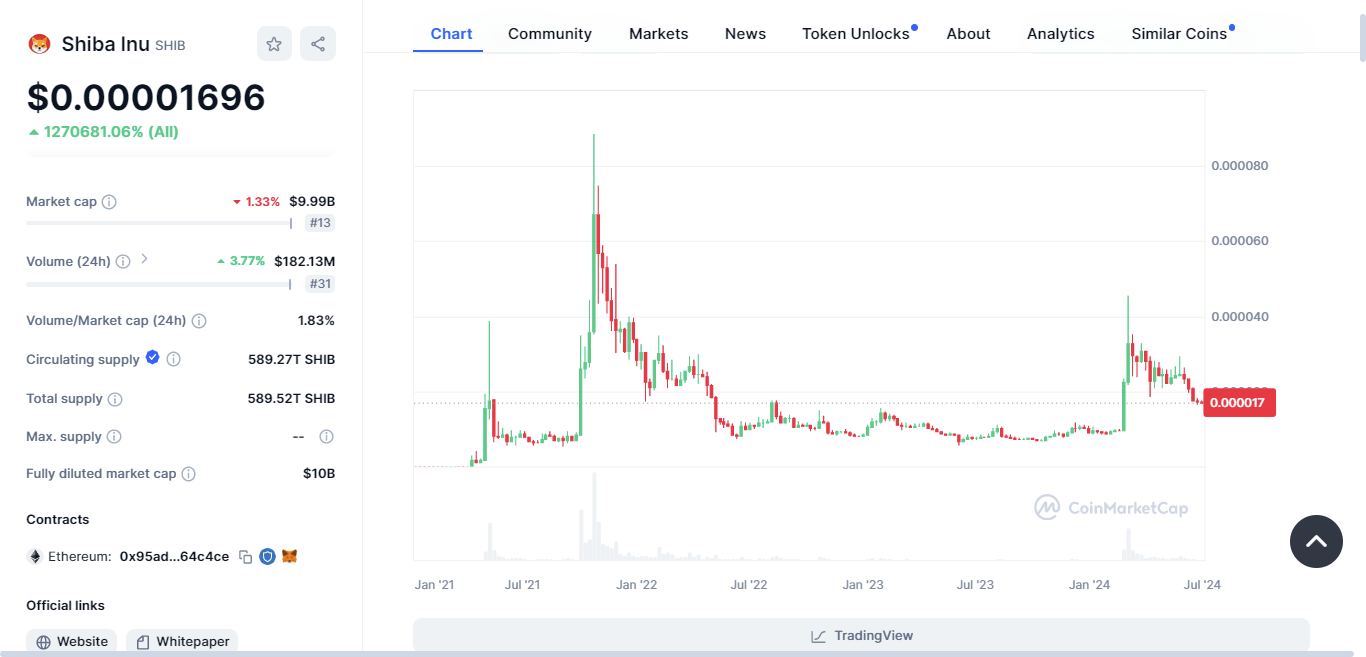Click the Contracts heading
This screenshot has height=657, width=1366.
tap(57, 520)
